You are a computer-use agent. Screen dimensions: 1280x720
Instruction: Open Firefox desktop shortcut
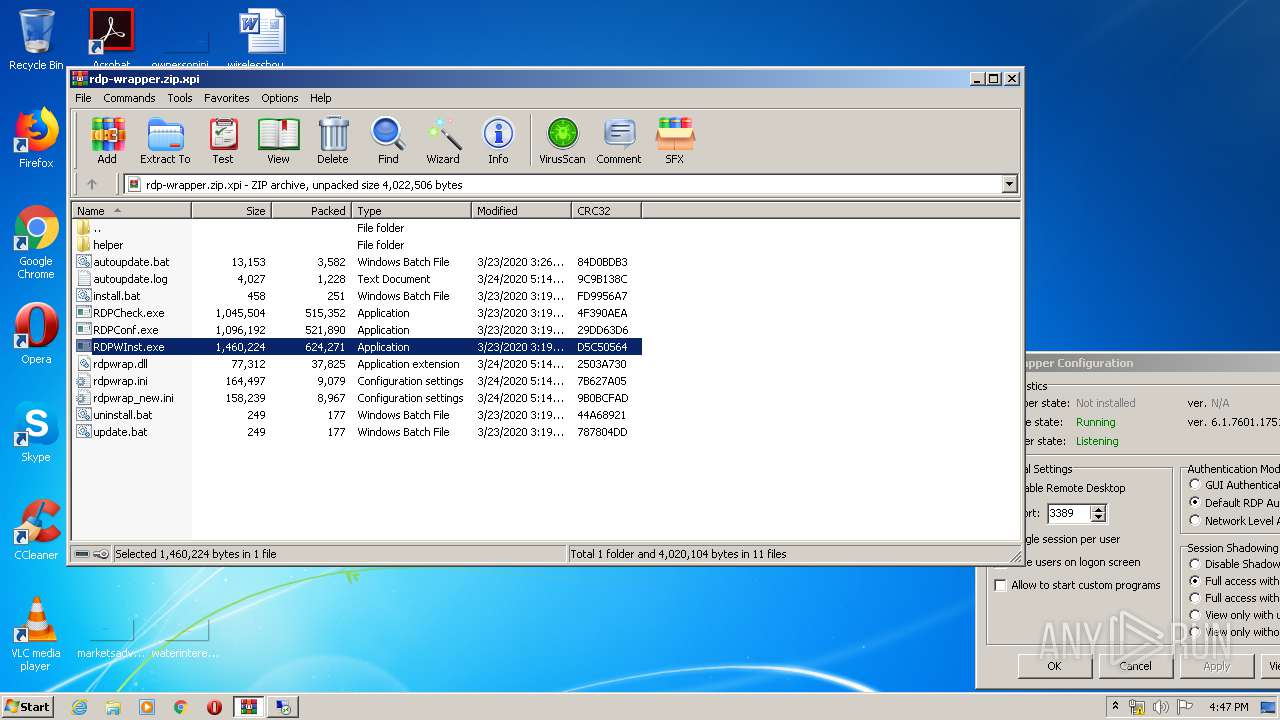36,138
